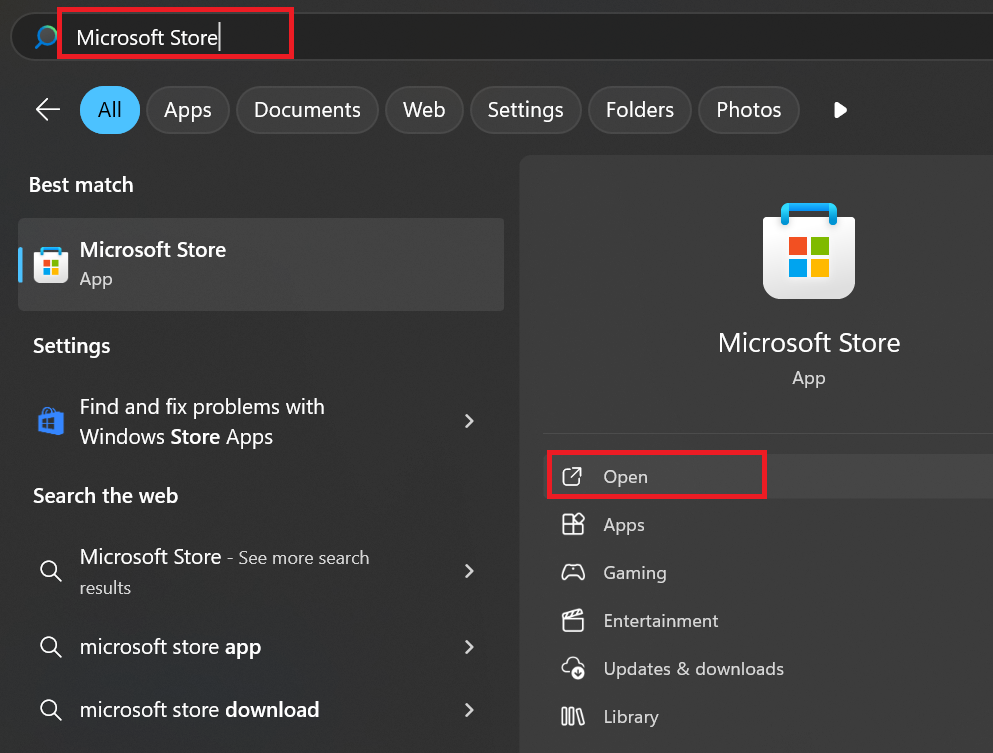
Task: Click the back arrow icon
Action: point(47,110)
